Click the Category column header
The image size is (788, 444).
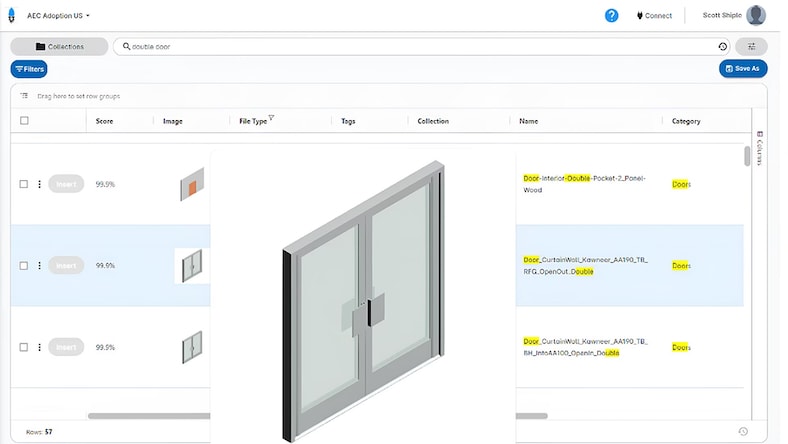pyautogui.click(x=686, y=121)
